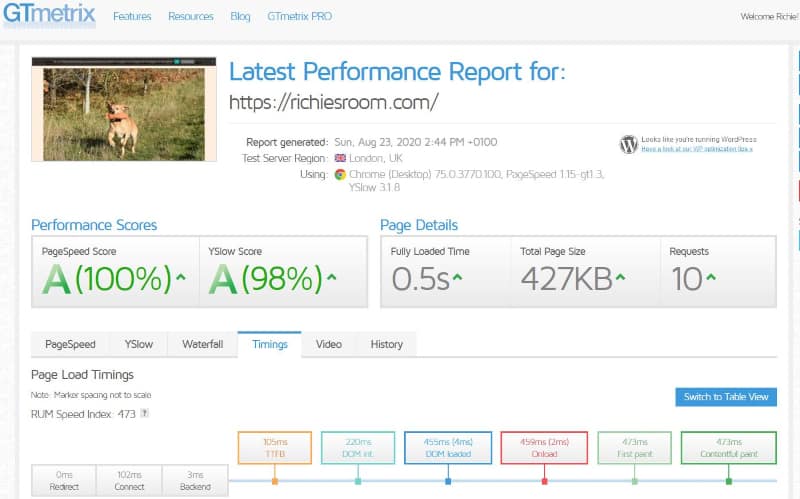Screen dimensions: 800x499
Task: Click the 0.5s fully loaded time value
Action: coord(420,279)
